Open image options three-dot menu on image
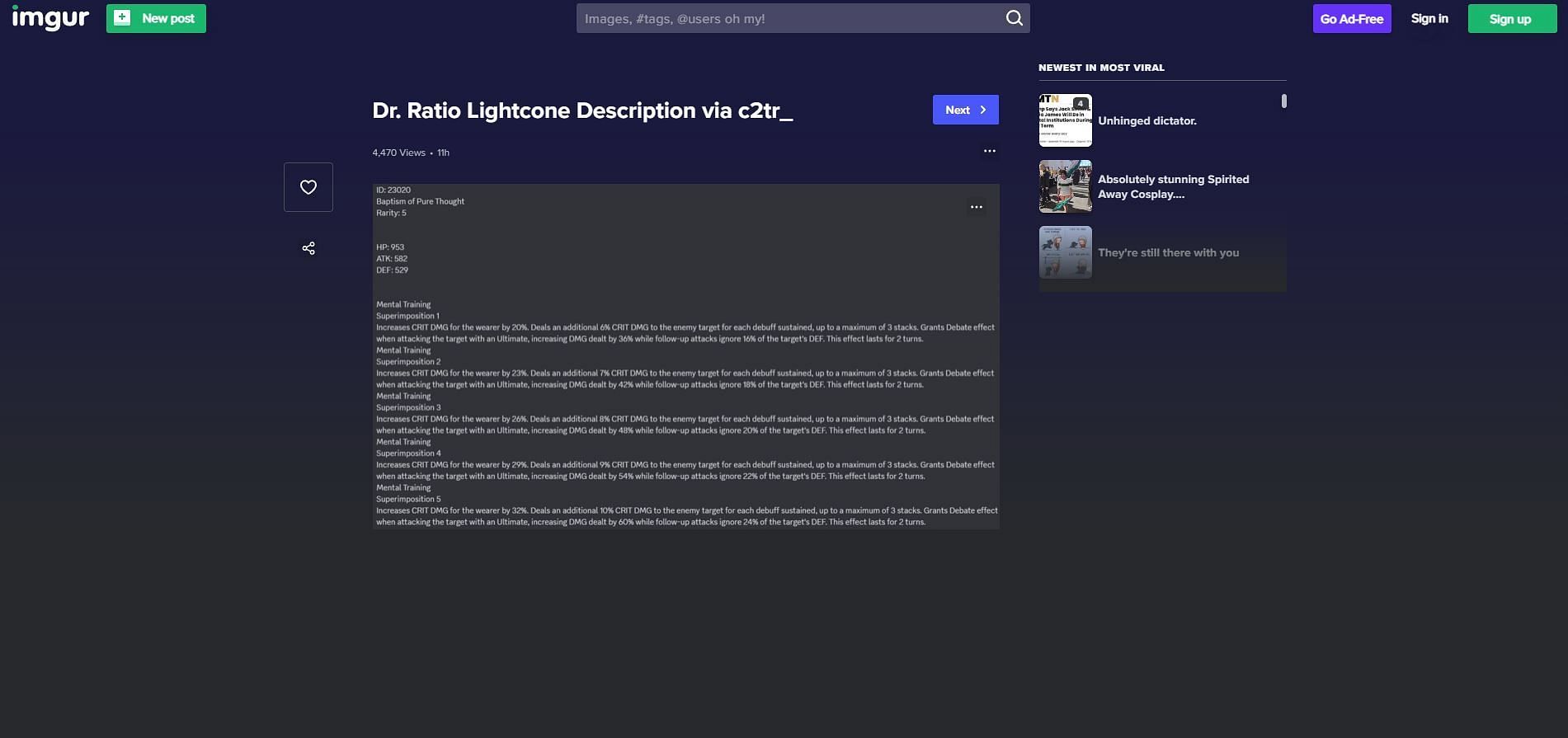 (x=977, y=207)
